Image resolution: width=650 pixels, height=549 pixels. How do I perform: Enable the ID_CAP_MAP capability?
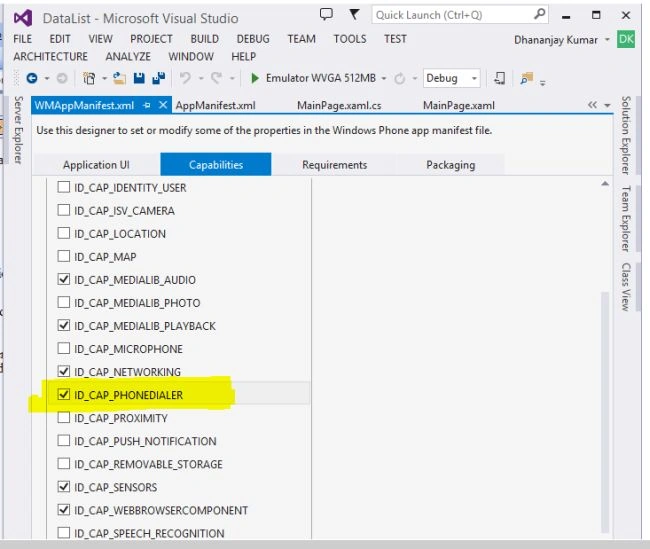click(63, 256)
